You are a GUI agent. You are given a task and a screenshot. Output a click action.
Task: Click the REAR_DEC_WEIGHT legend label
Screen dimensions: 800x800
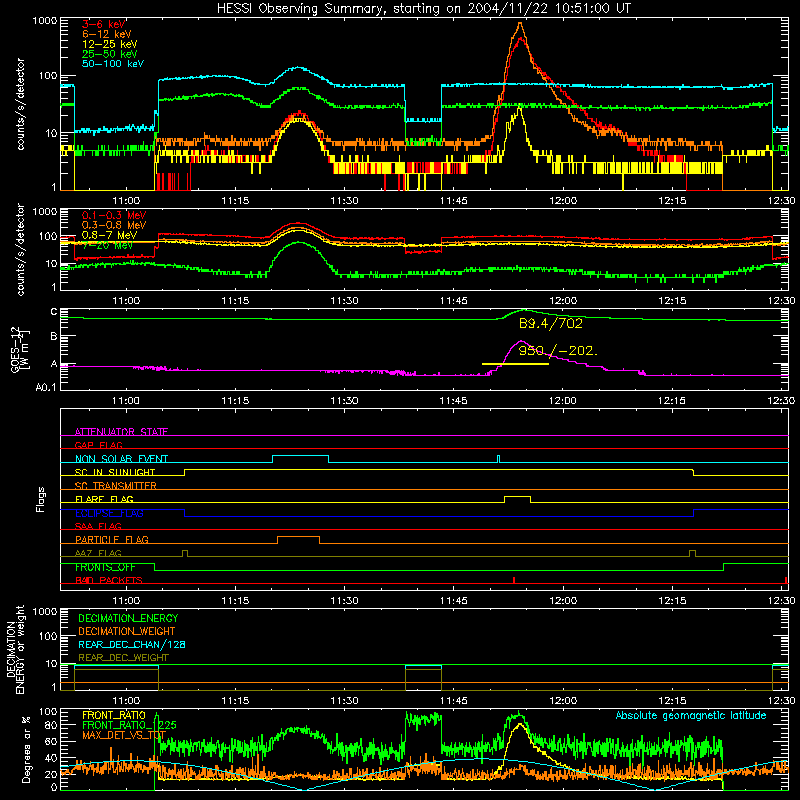[x=123, y=658]
